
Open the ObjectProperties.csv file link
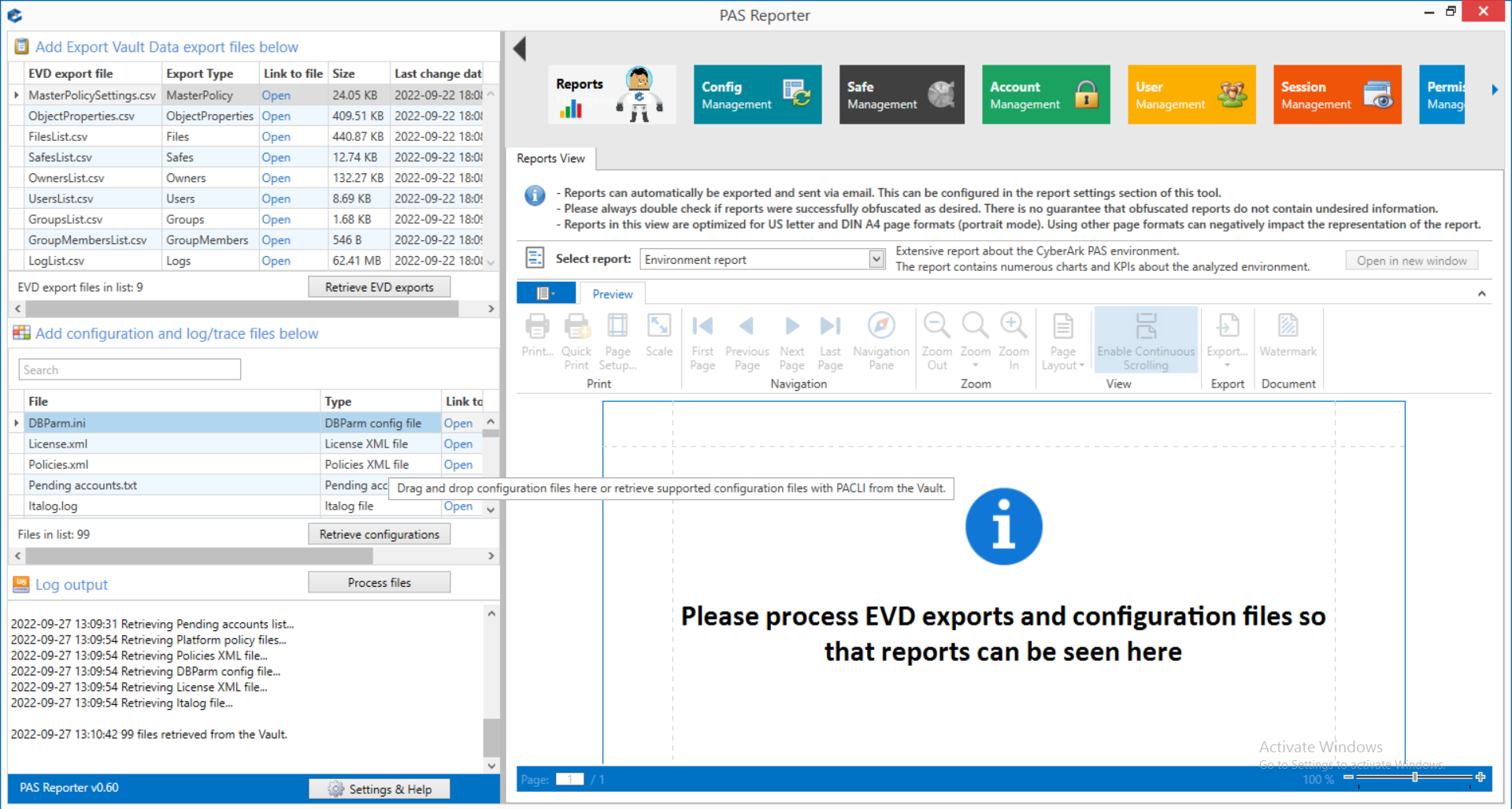point(276,116)
